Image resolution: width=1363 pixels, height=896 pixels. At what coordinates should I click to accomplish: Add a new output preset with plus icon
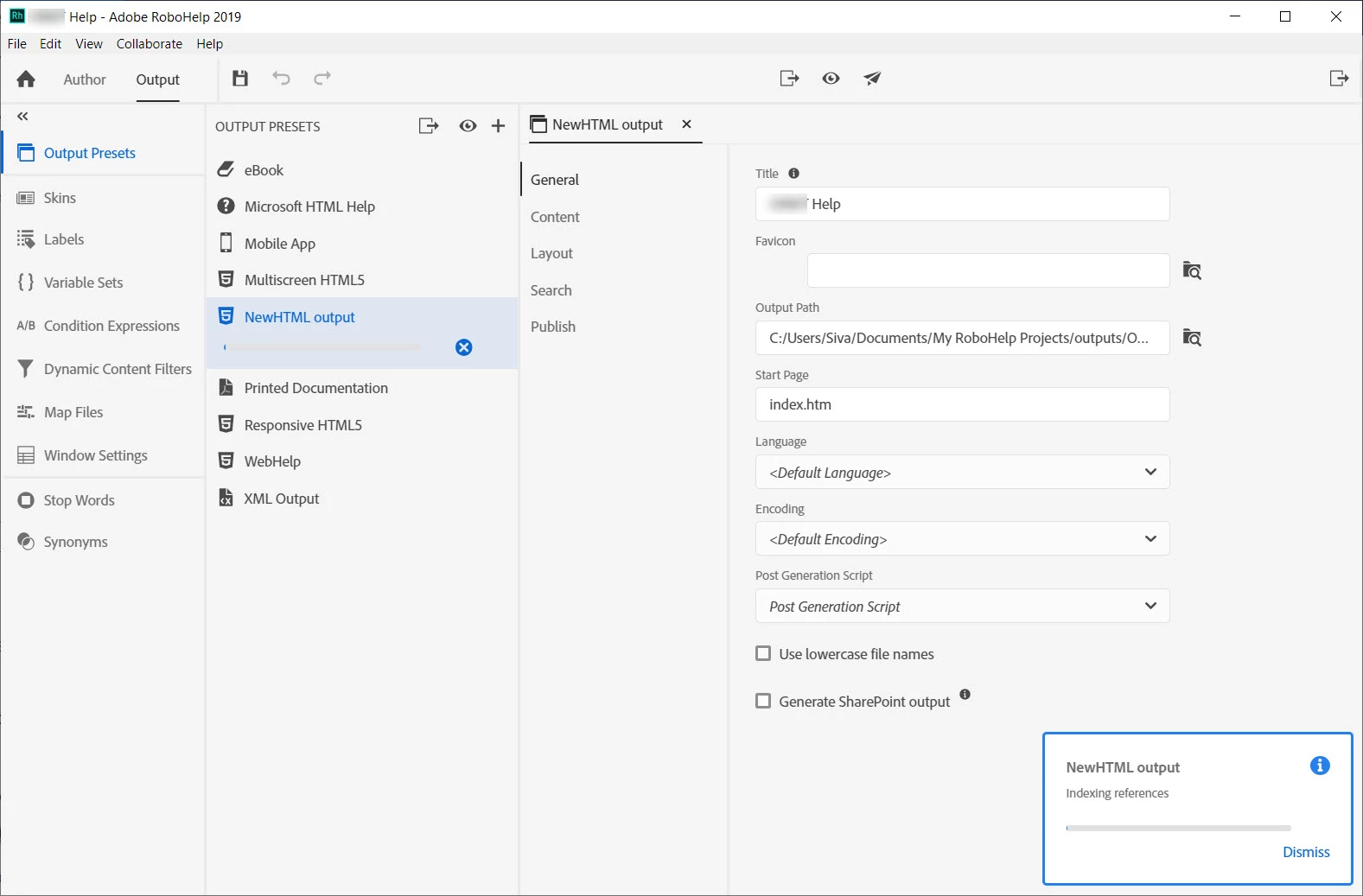pos(498,126)
